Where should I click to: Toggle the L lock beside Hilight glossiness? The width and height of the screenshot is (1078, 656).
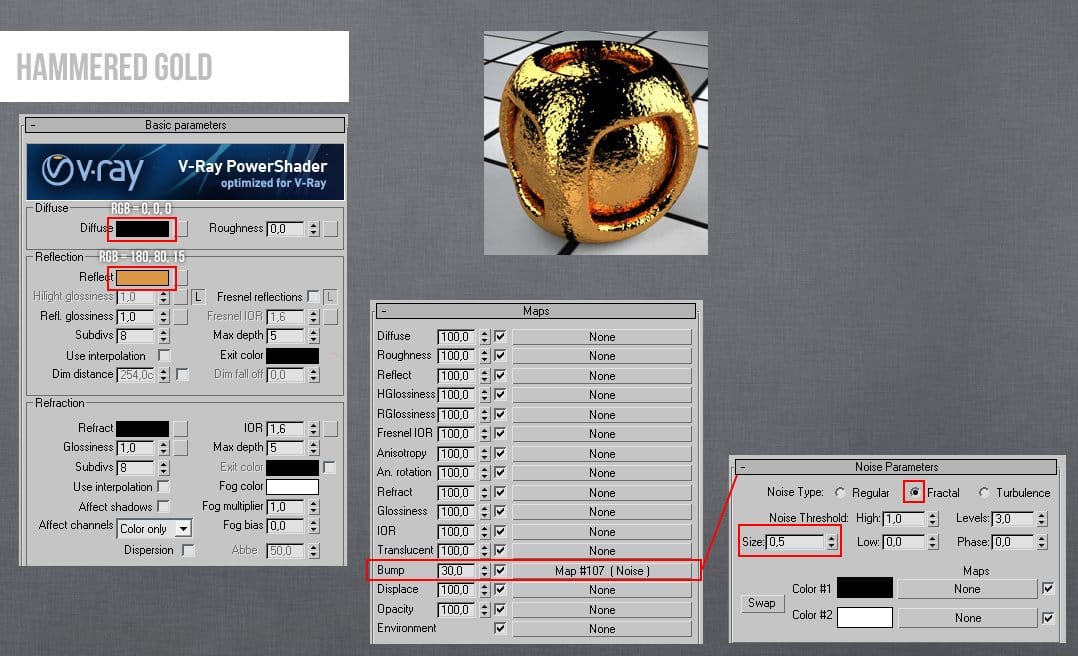[198, 297]
